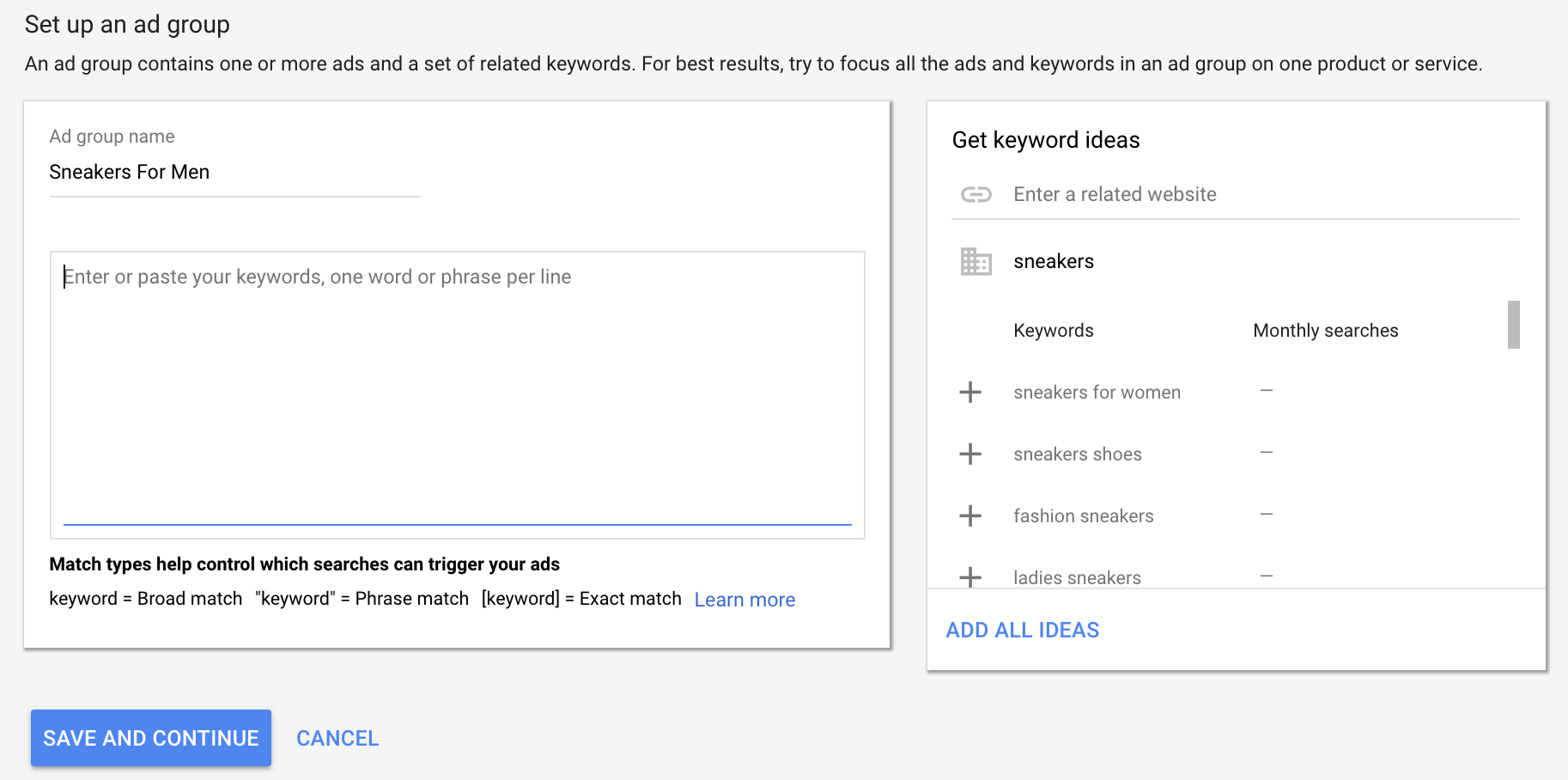This screenshot has height=780, width=1568.
Task: Click the keyword ideas list scrollbar
Action: point(1513,325)
